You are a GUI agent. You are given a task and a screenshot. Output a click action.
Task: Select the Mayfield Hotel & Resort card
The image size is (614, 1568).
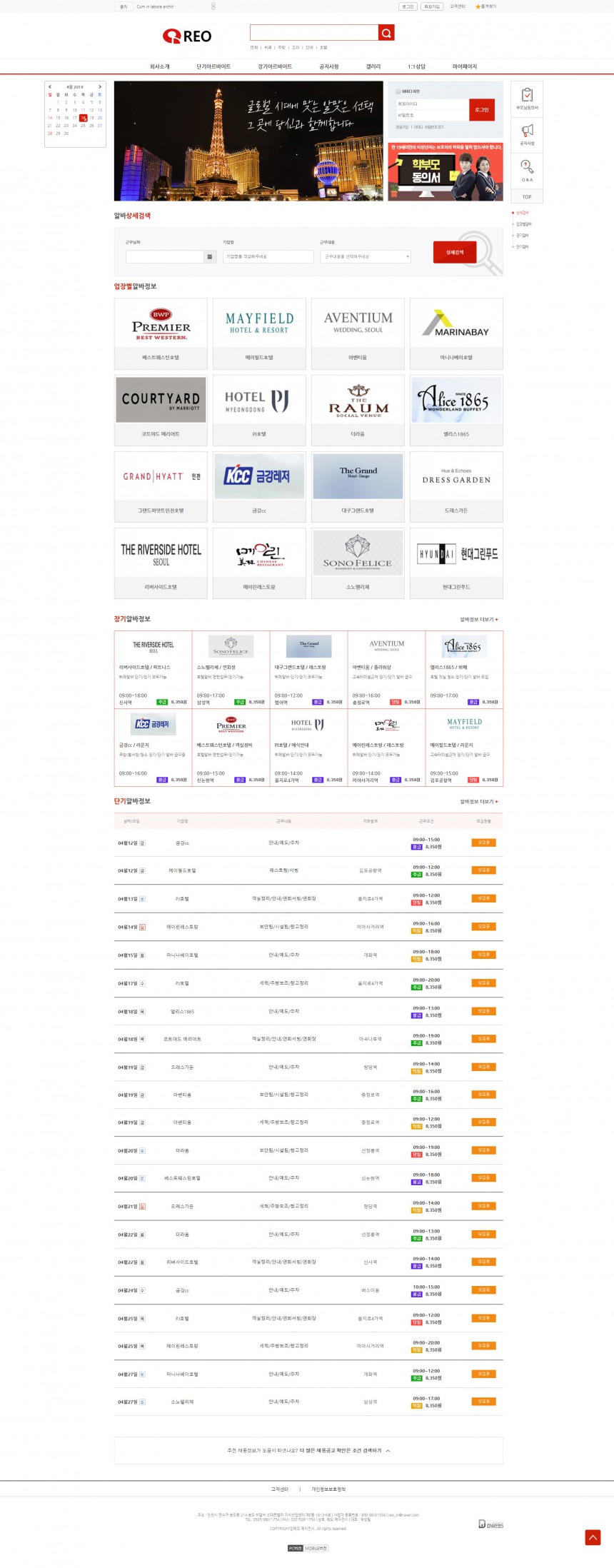259,333
